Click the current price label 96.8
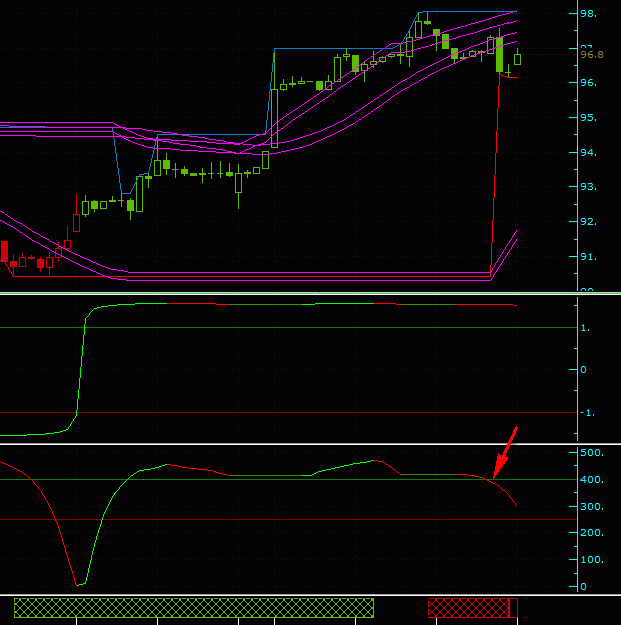This screenshot has width=621, height=625. click(592, 54)
